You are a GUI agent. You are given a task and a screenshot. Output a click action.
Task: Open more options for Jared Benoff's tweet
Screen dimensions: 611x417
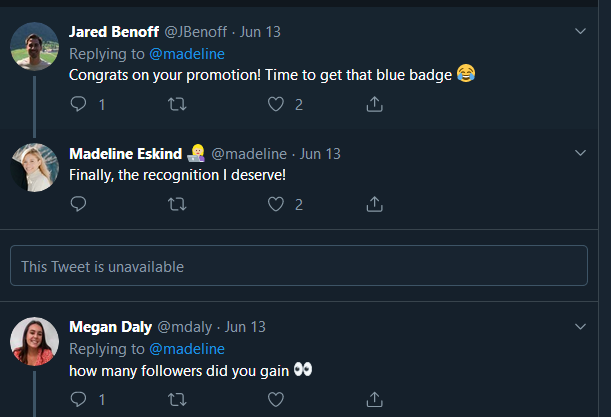[x=582, y=32]
